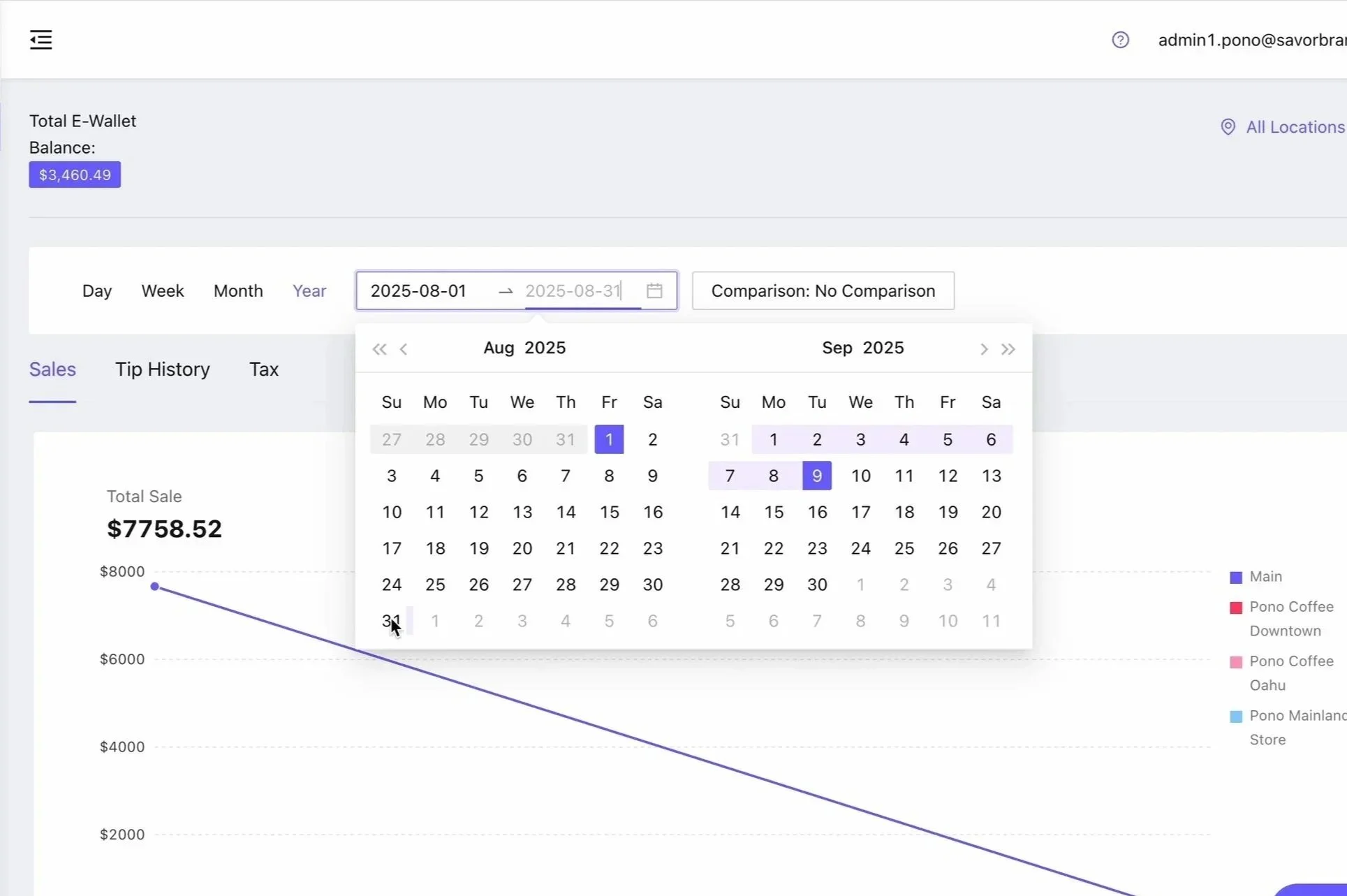Jump to next year double arrow

click(1008, 348)
